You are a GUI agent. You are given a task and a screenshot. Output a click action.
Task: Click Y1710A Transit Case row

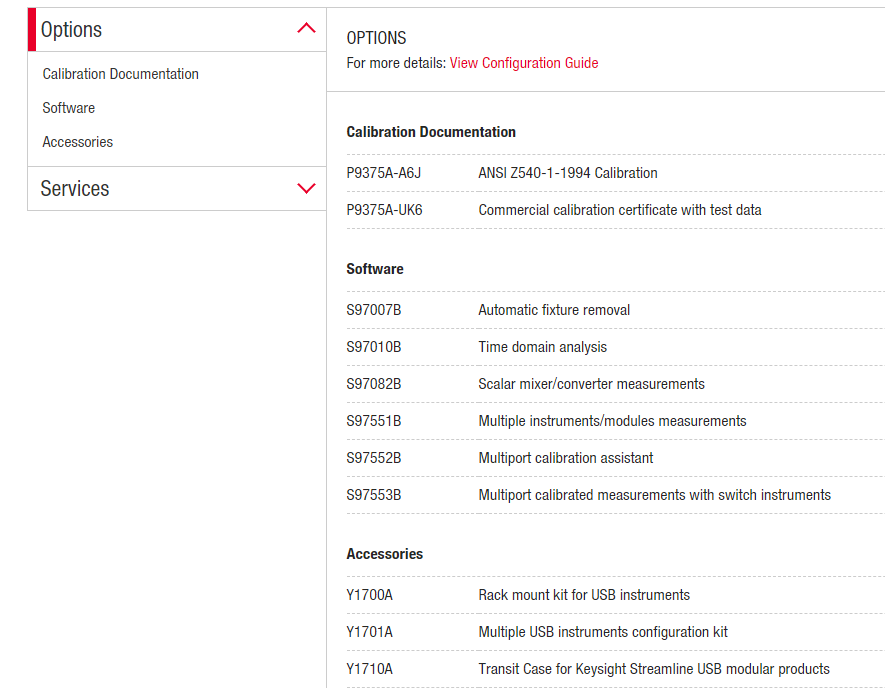[615, 669]
